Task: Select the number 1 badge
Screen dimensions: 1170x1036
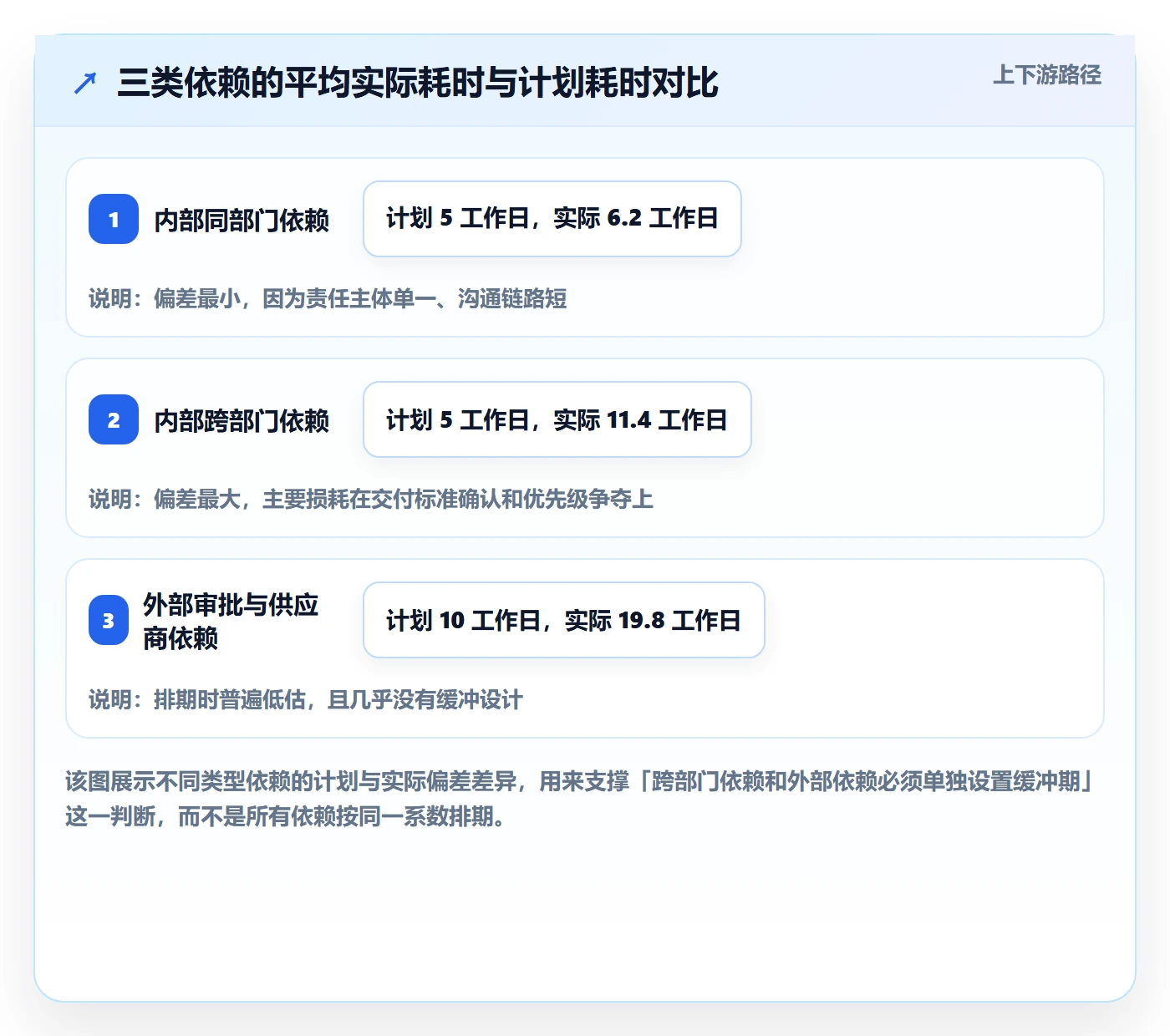Action: click(114, 219)
